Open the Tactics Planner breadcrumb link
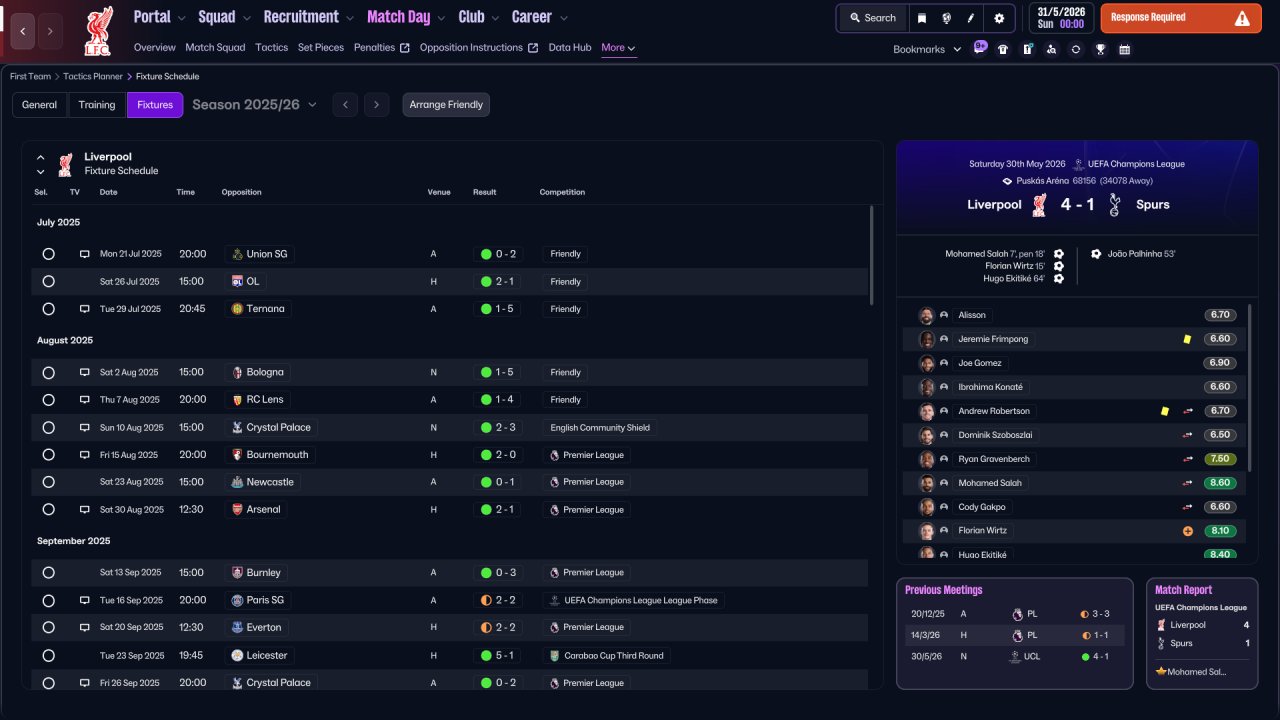 coord(93,76)
